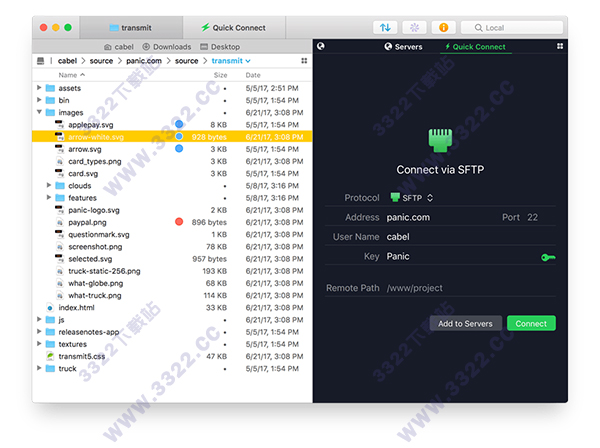Screen dimensions: 600x448
Task: Open the transmit path dropdown
Action: pos(231,61)
